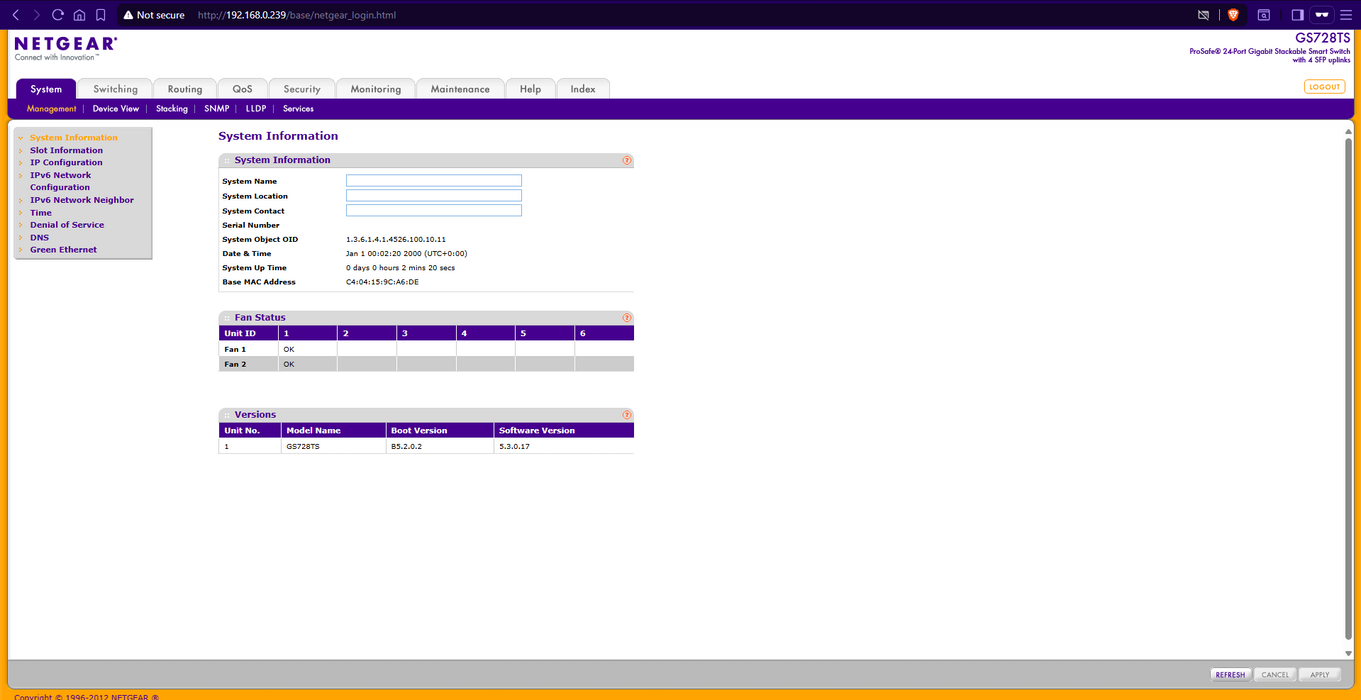Click the Fan 2 OK status cell
The width and height of the screenshot is (1361, 700).
pos(307,364)
